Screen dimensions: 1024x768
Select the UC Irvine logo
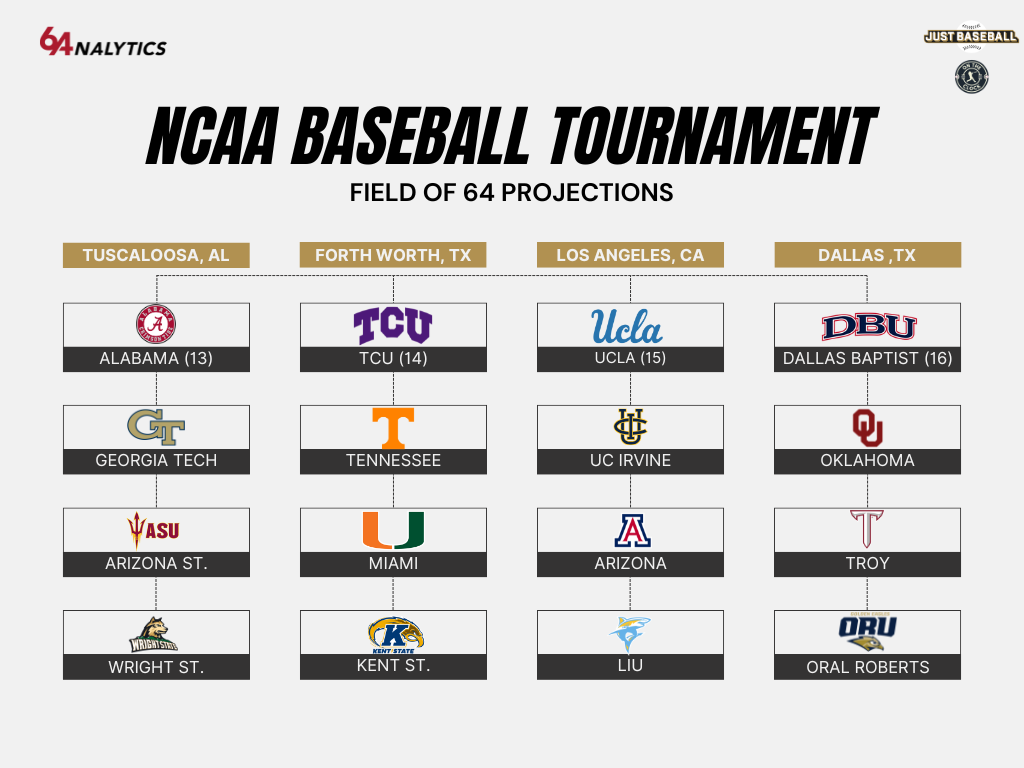[630, 427]
